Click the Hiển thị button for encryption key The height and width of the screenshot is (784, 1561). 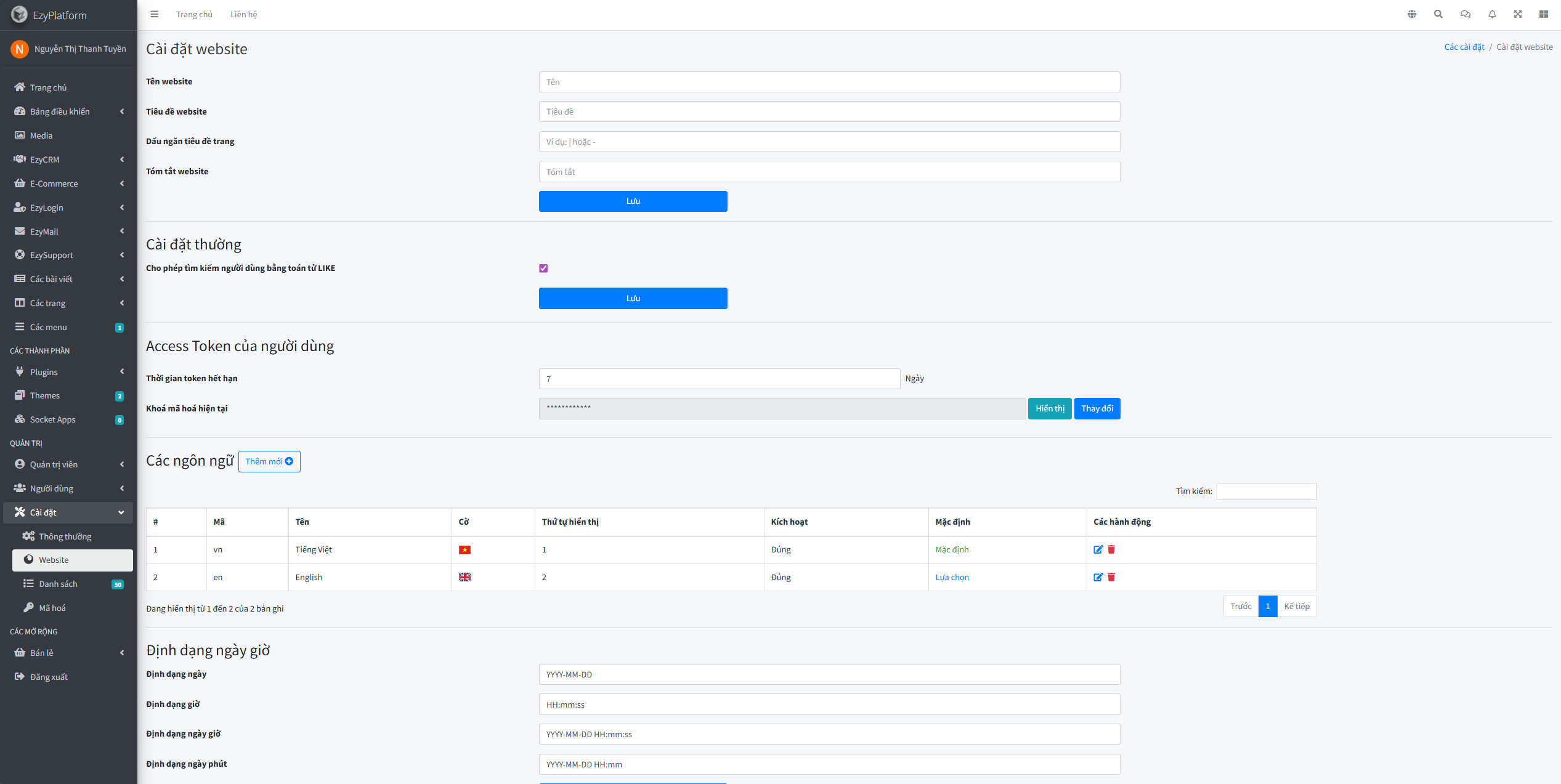[x=1050, y=408]
